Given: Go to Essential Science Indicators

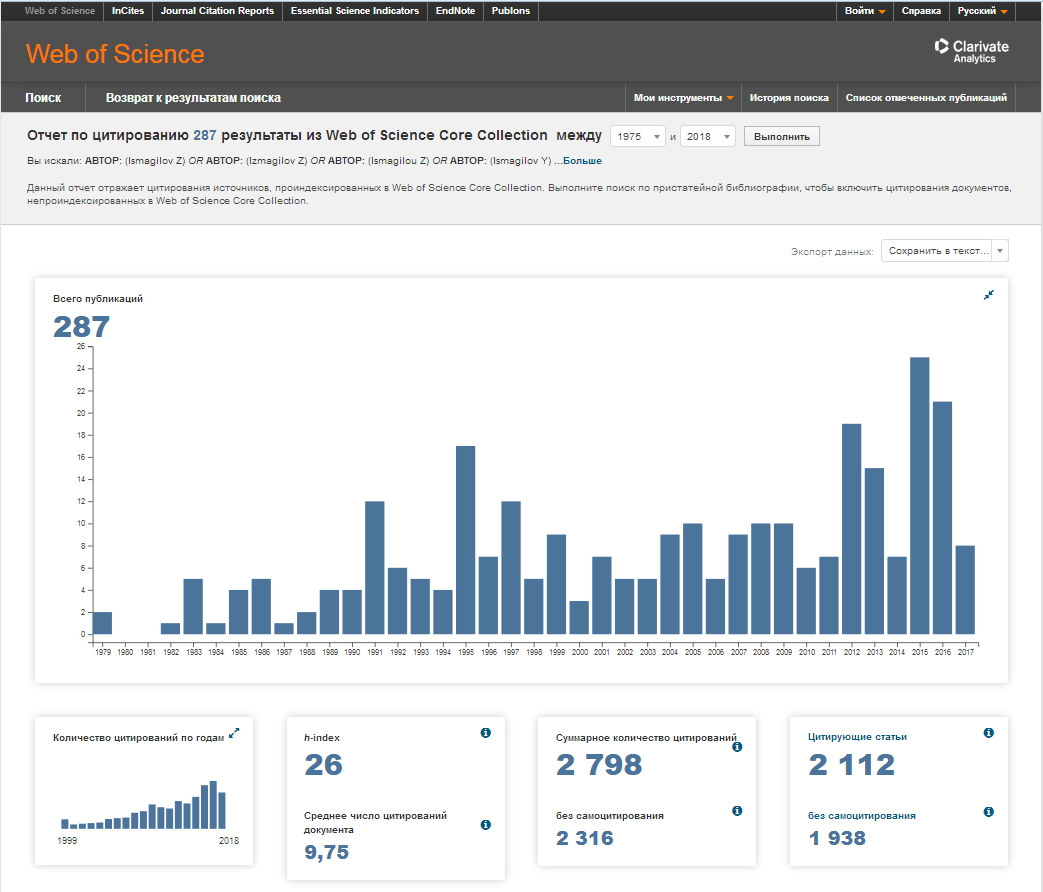Looking at the screenshot, I should 355,11.
